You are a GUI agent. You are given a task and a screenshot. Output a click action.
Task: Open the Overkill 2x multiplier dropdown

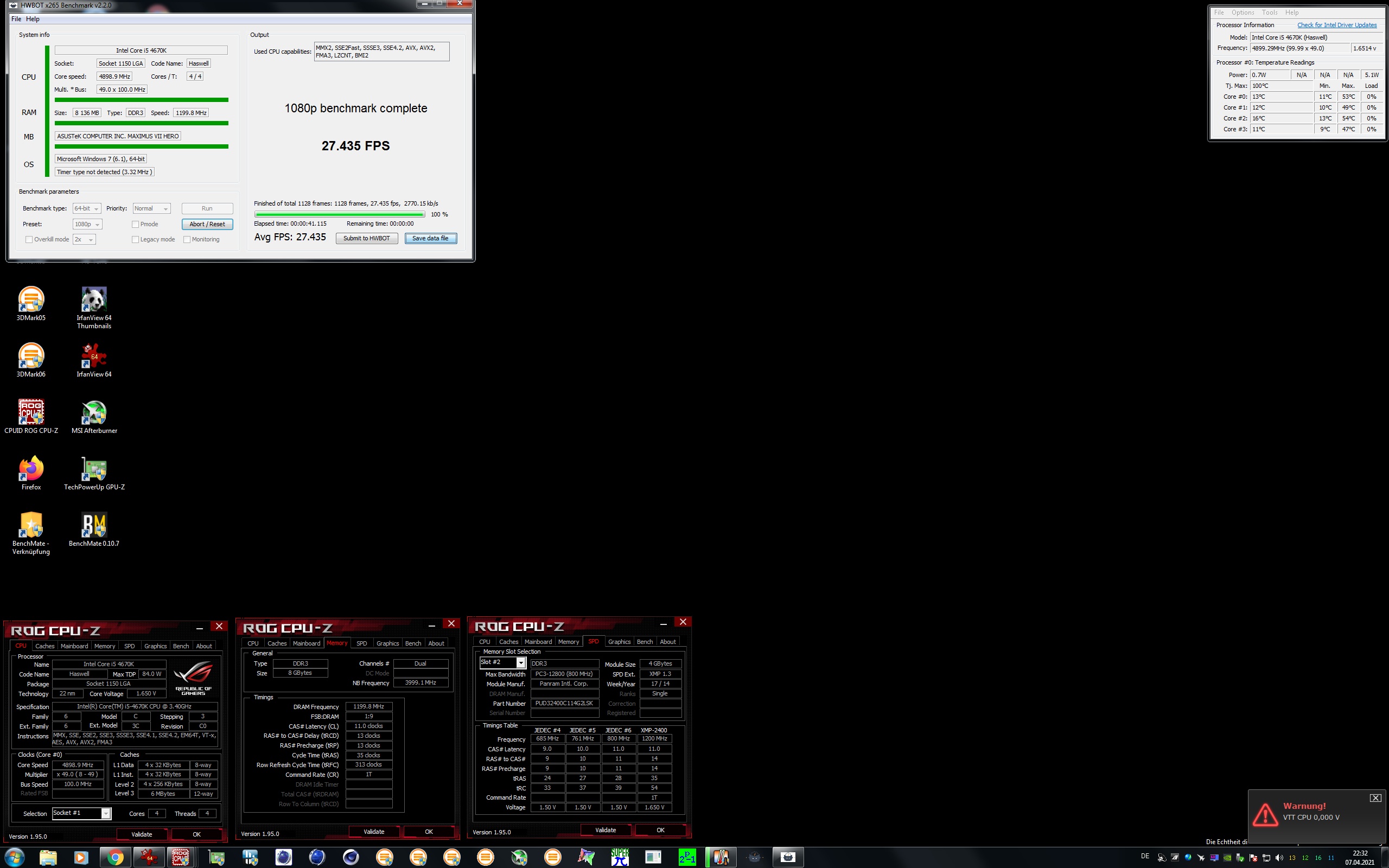pos(84,239)
